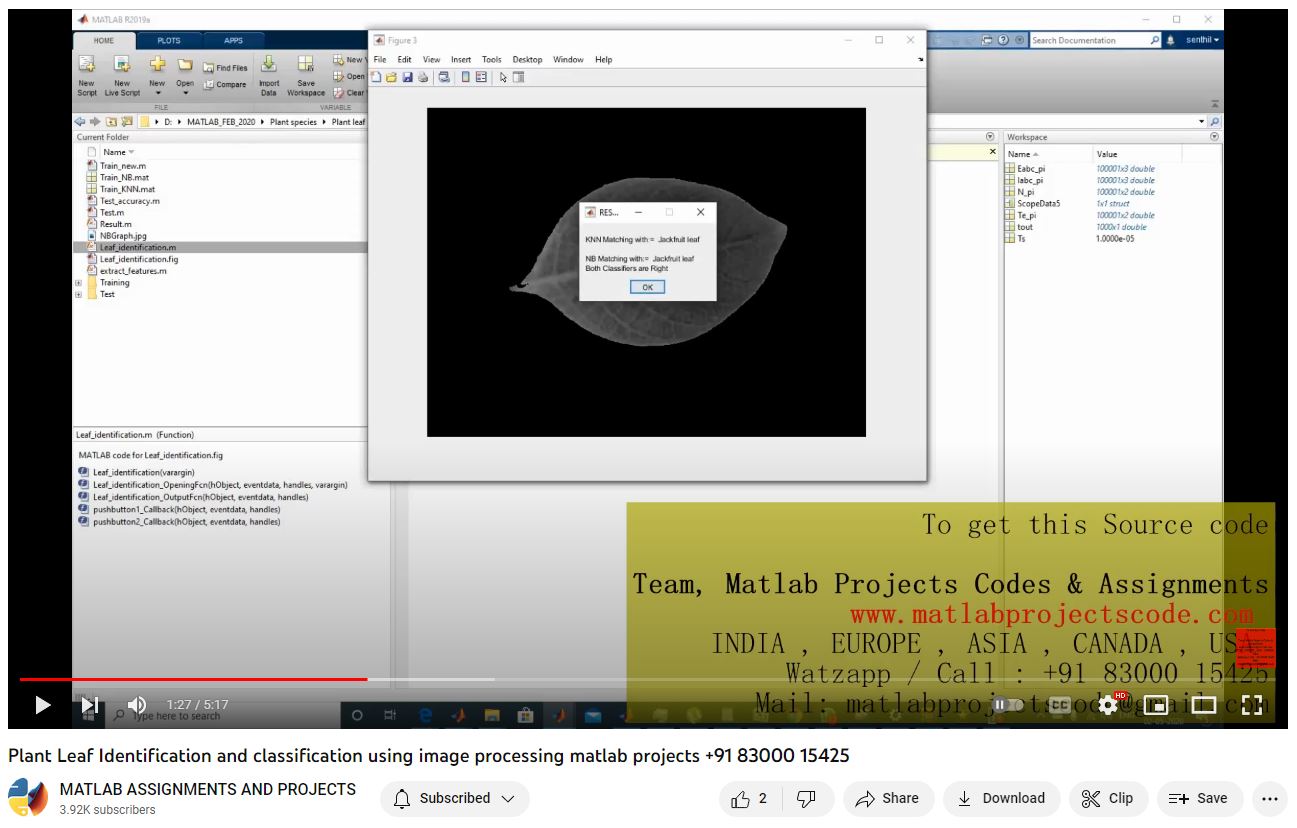1297x828 pixels.
Task: Click the red video progress bar
Action: (193, 679)
